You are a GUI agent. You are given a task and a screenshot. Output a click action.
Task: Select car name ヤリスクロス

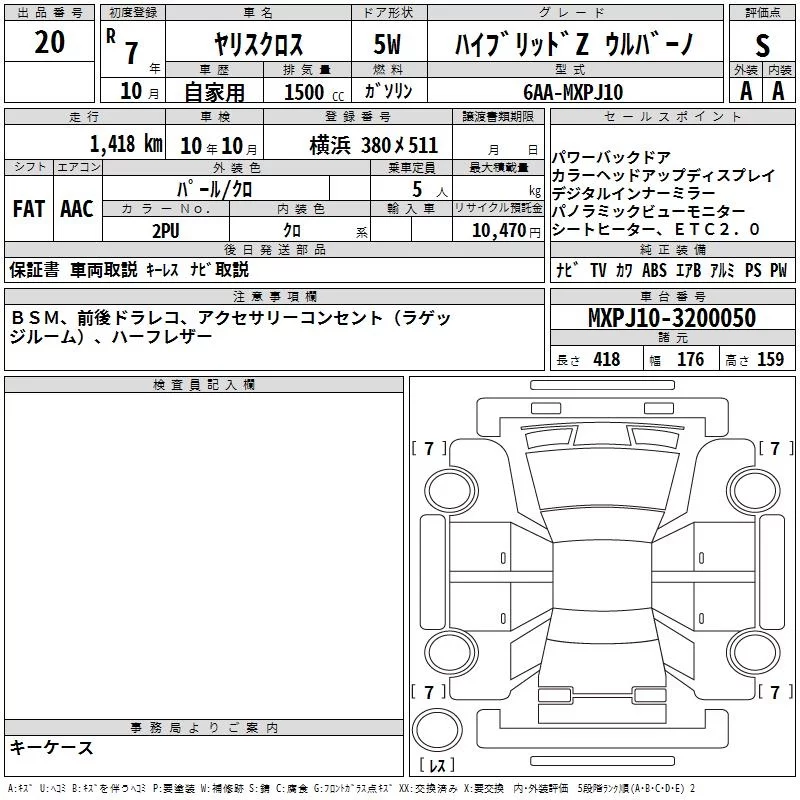(x=258, y=44)
